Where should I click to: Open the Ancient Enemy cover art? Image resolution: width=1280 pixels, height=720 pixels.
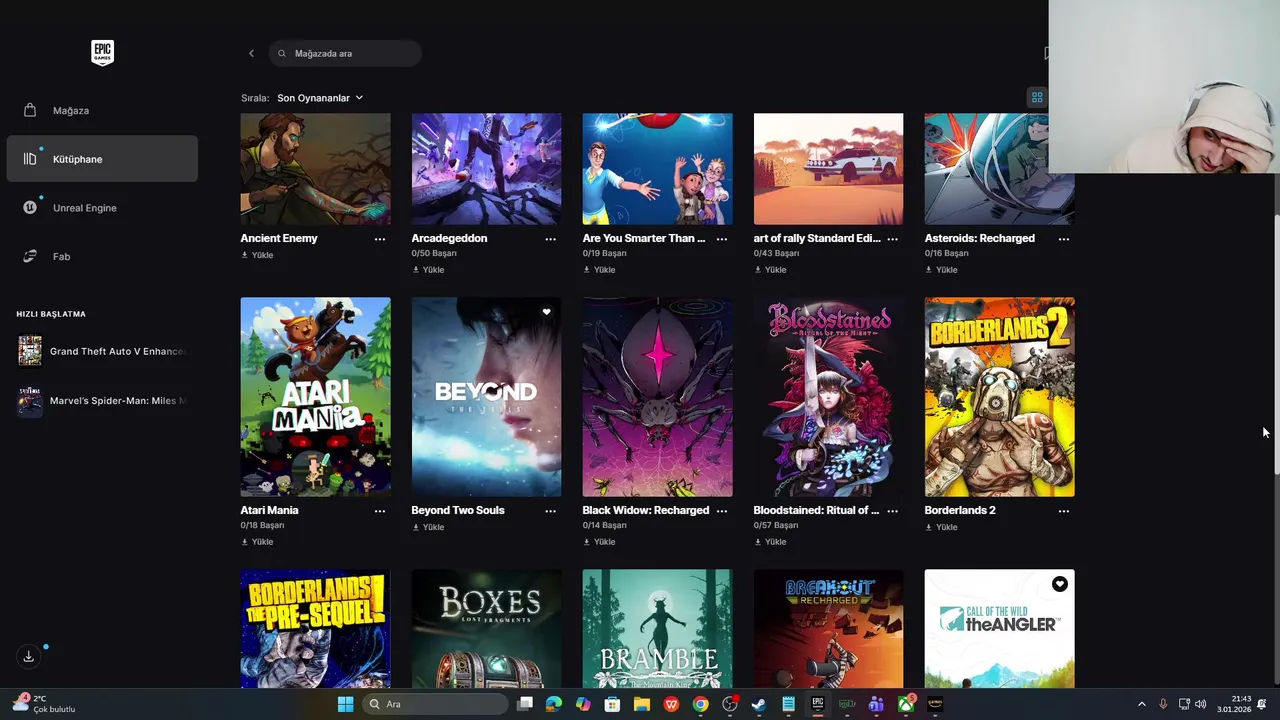point(315,169)
